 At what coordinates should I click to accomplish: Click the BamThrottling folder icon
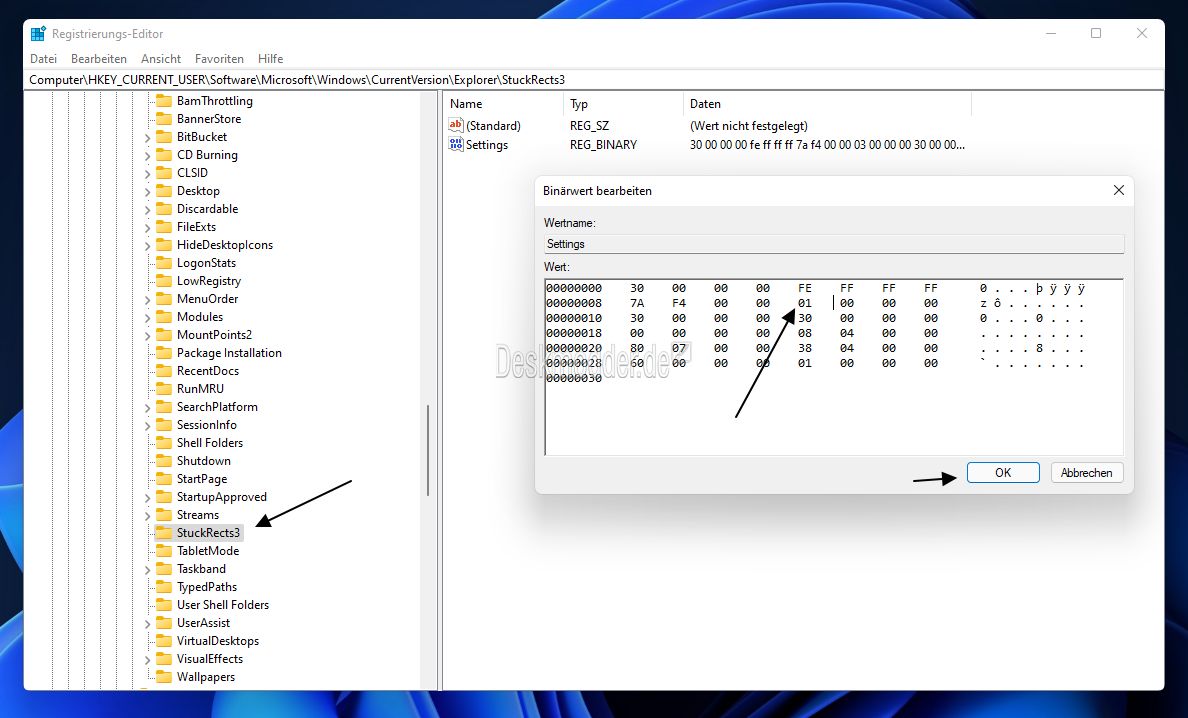tap(164, 101)
